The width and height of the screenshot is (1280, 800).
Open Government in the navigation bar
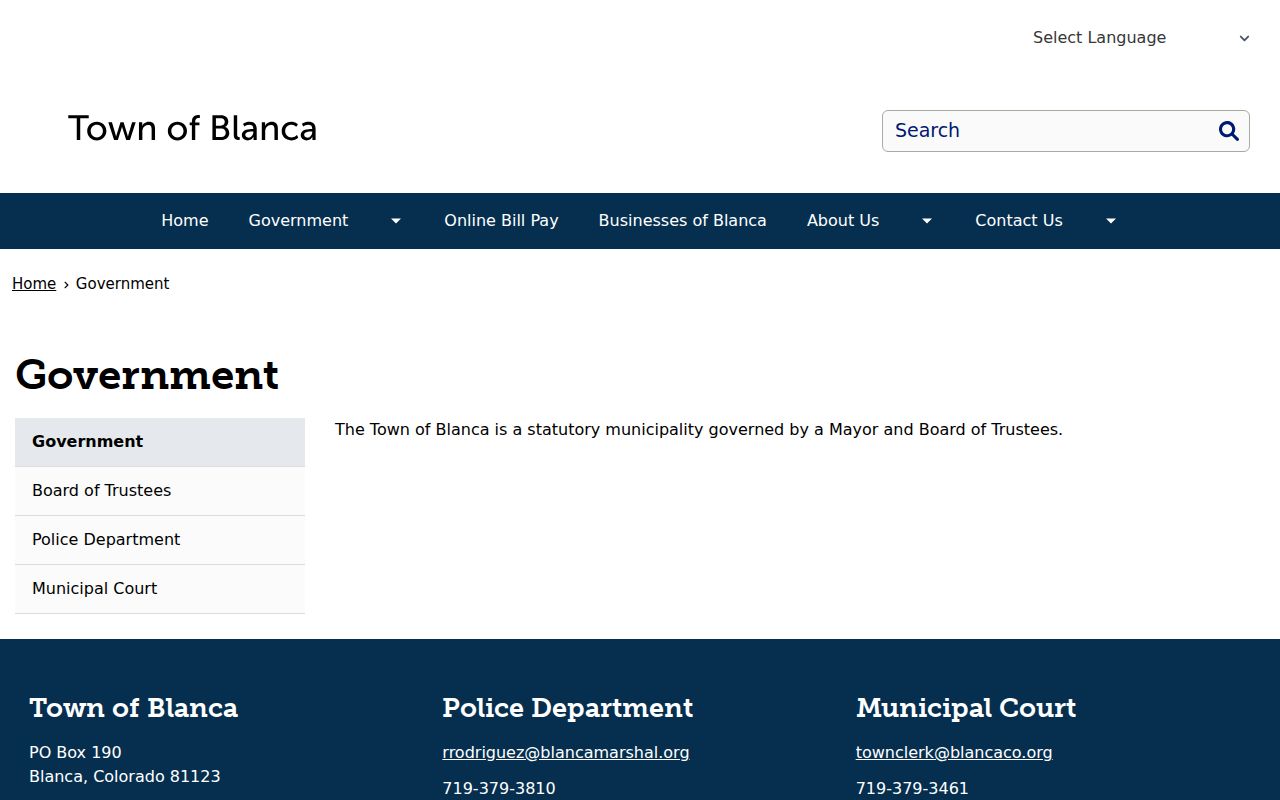298,221
